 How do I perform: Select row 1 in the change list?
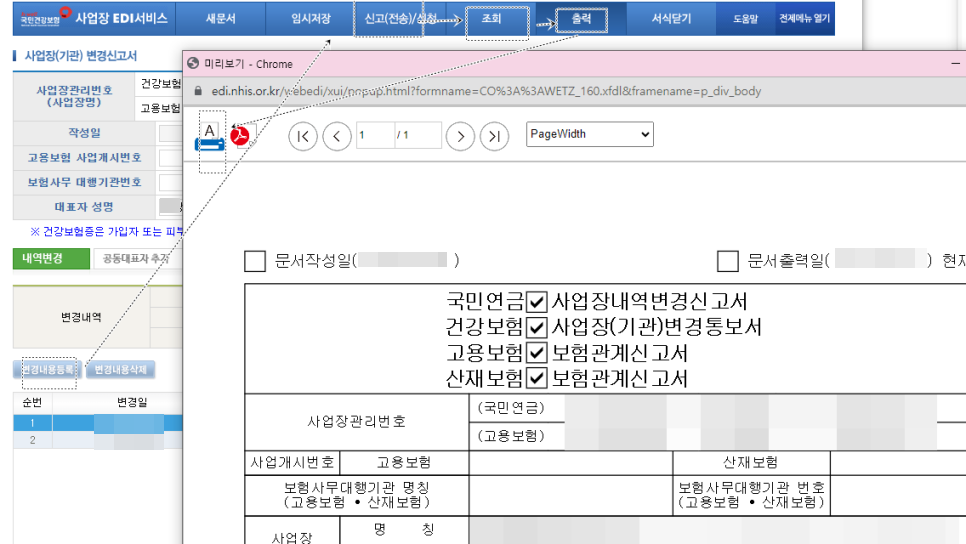(x=98, y=423)
